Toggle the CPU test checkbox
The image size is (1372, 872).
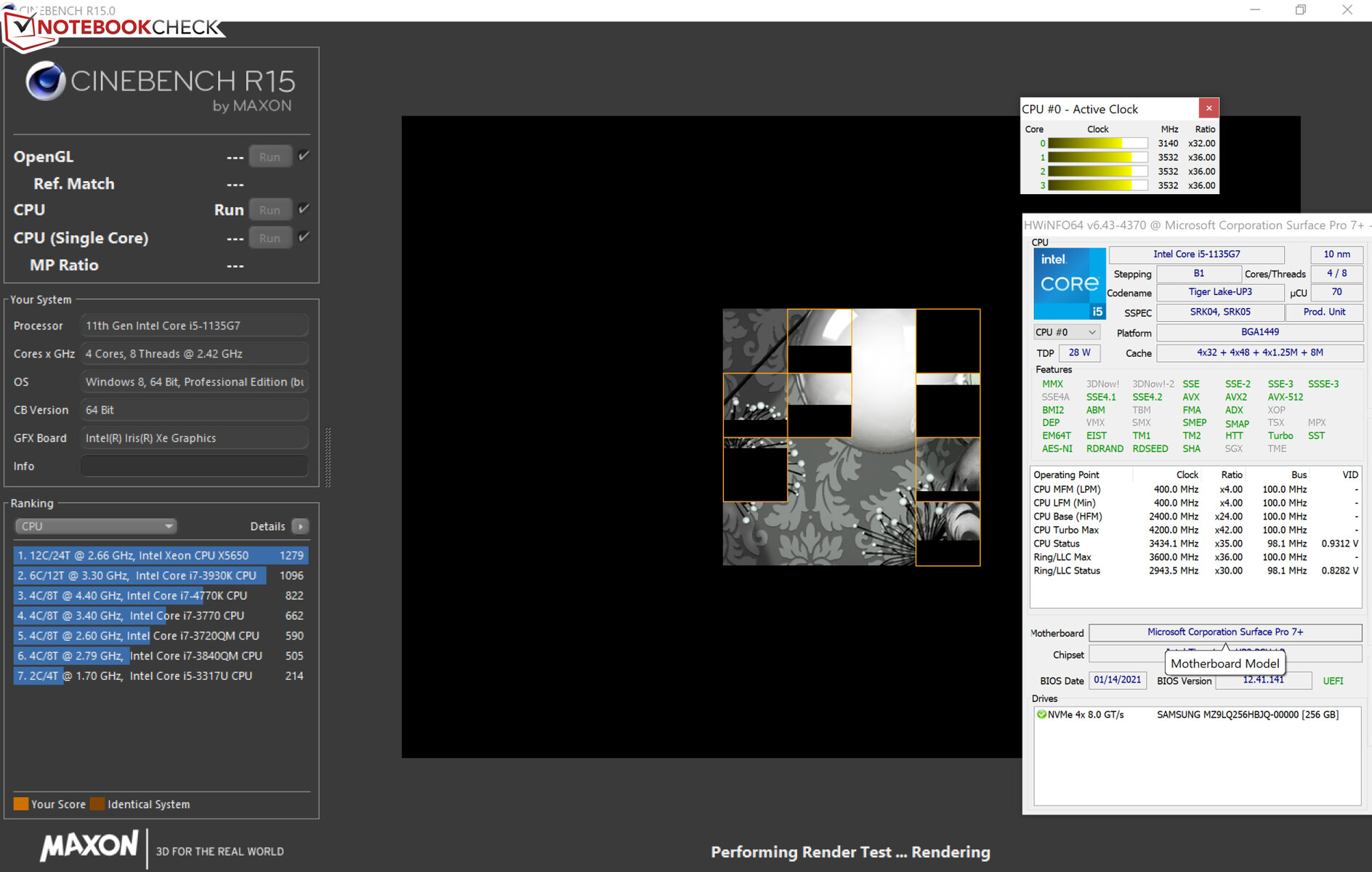[x=304, y=209]
